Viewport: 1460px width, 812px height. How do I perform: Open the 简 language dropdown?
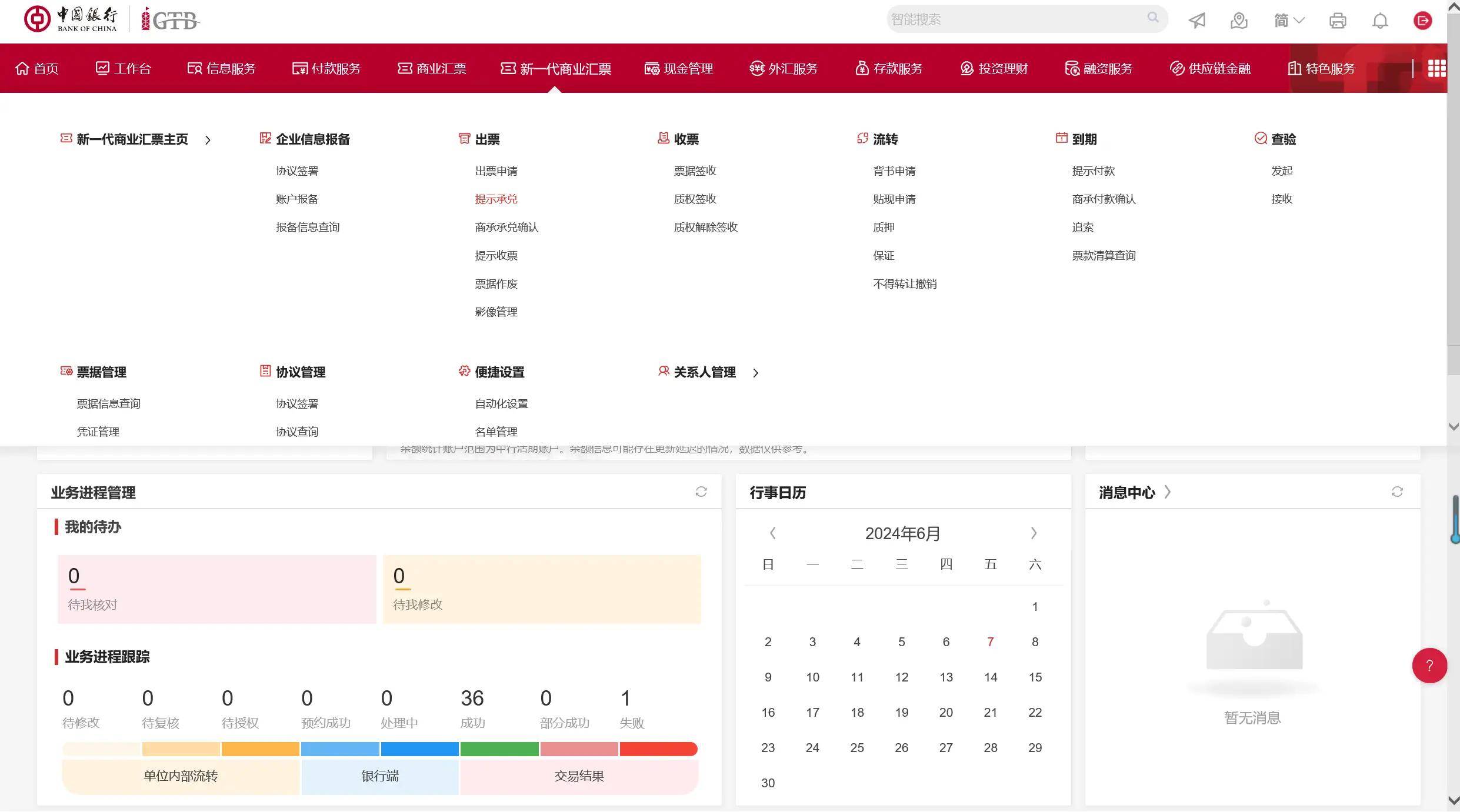pos(1289,21)
